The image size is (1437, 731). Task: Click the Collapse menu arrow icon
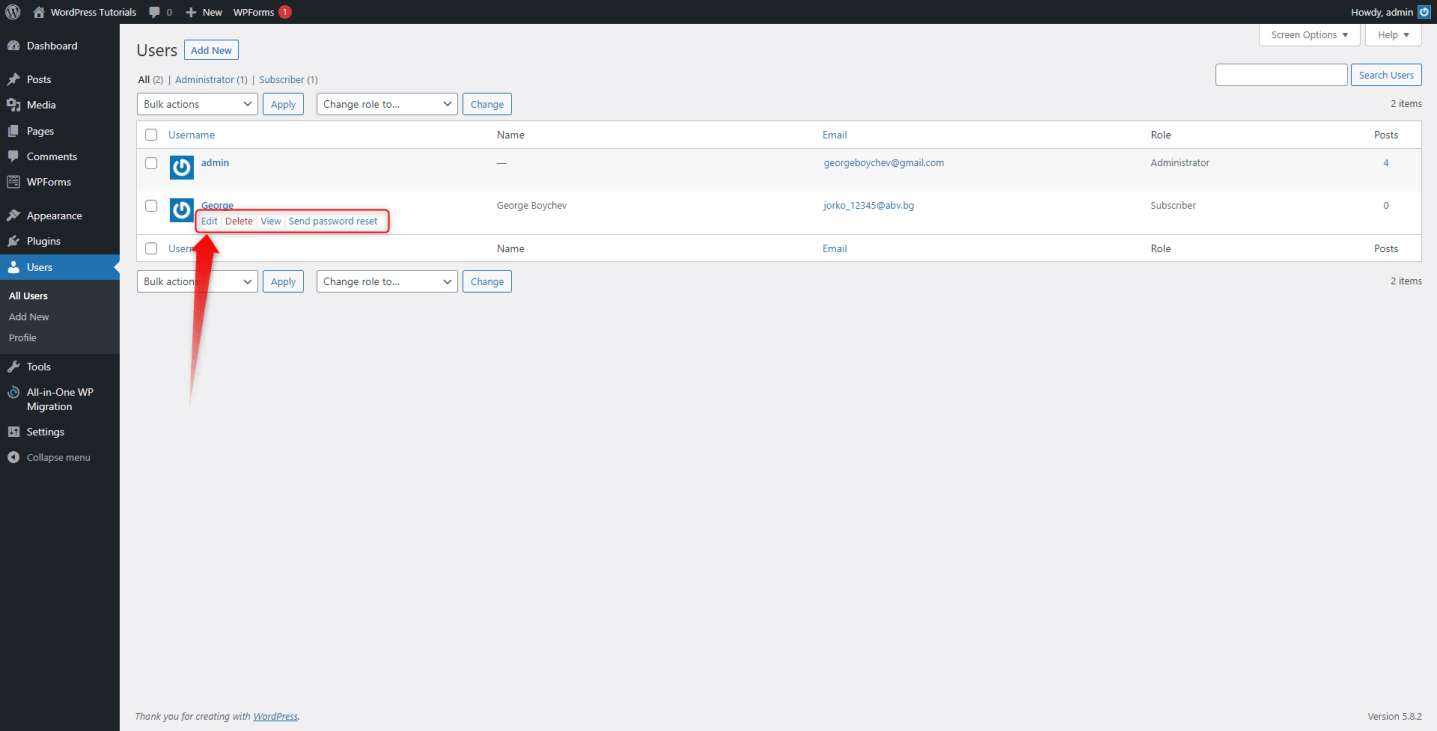(13, 457)
